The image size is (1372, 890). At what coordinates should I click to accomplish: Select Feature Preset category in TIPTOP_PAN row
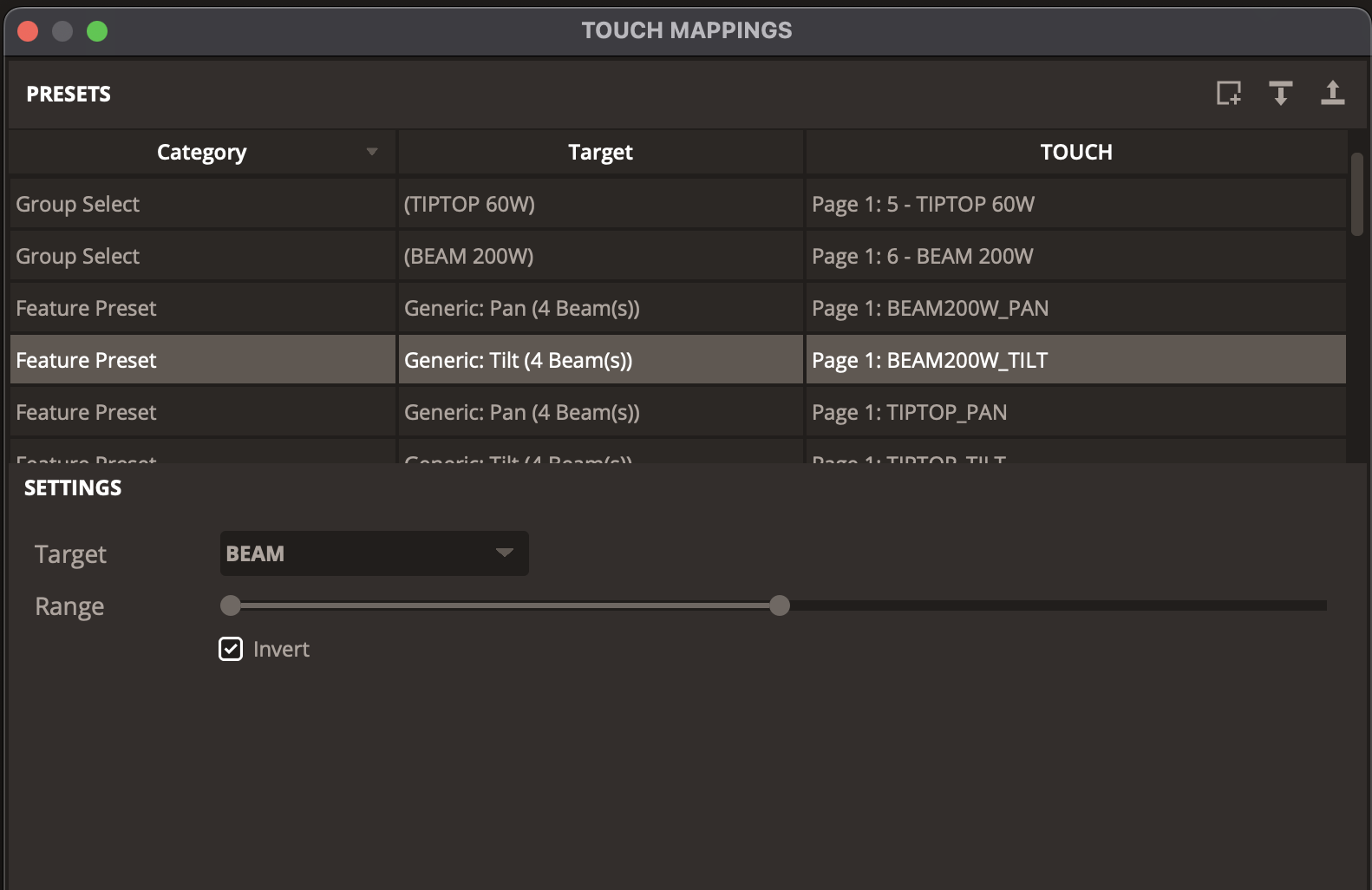tap(202, 412)
